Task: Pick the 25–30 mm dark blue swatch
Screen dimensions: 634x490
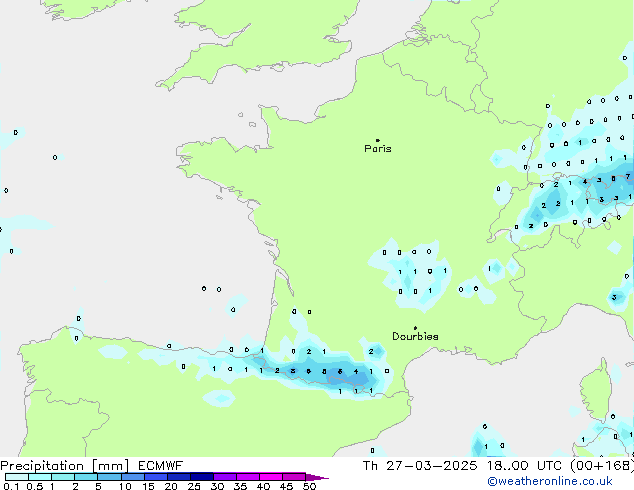Action: point(201,477)
